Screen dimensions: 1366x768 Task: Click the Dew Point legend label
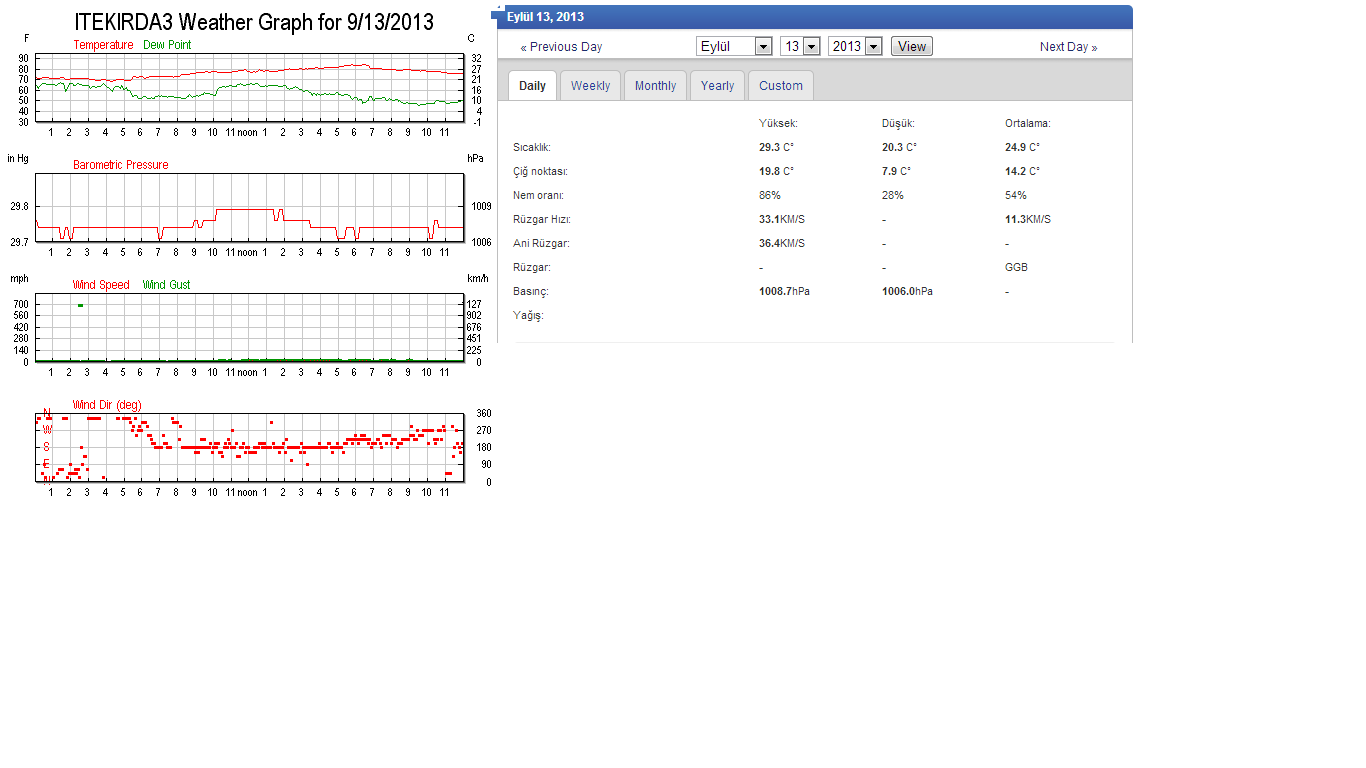(x=167, y=45)
